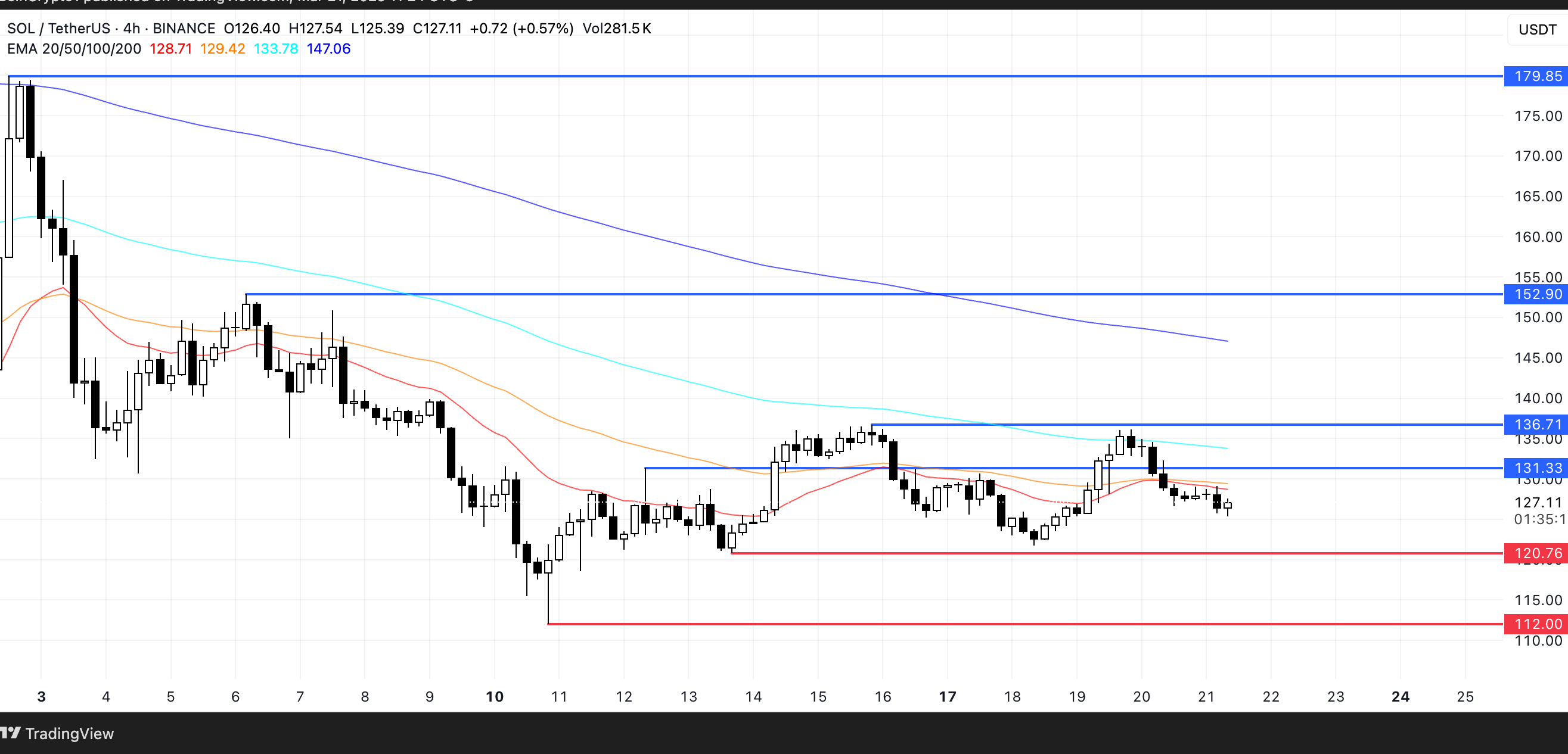Click the 01:35:1 countdown timer on axis
1568x754 pixels.
[1540, 519]
